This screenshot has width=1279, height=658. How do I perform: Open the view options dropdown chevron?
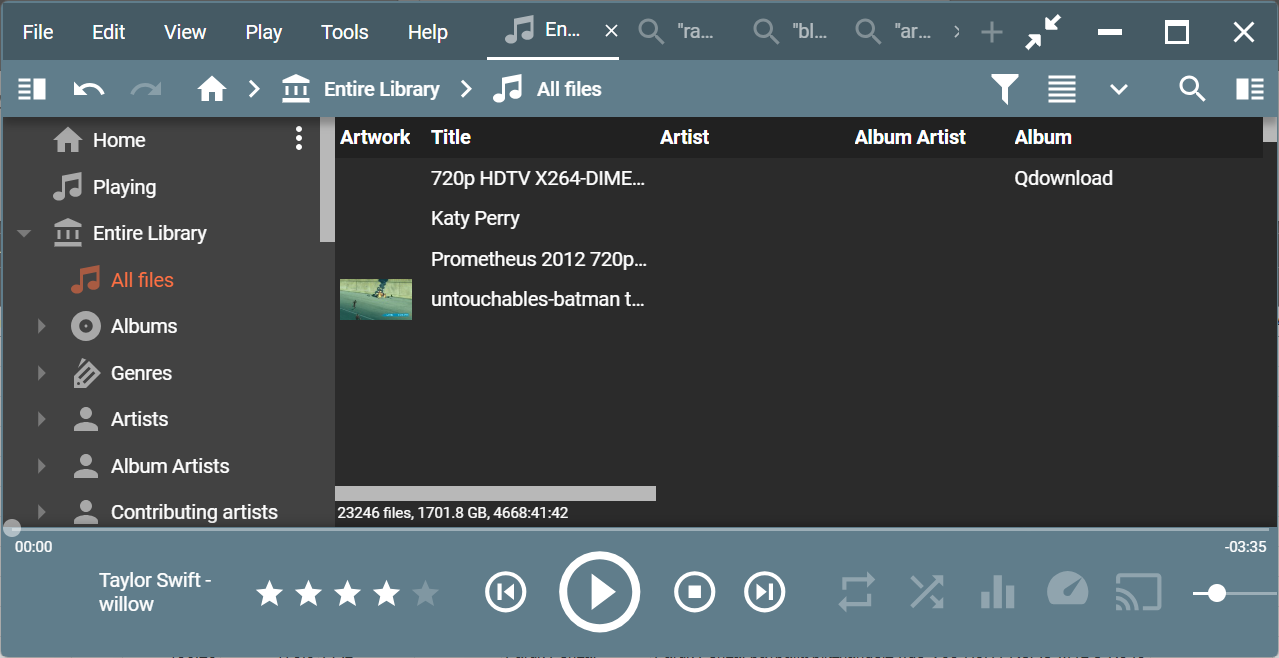point(1118,89)
